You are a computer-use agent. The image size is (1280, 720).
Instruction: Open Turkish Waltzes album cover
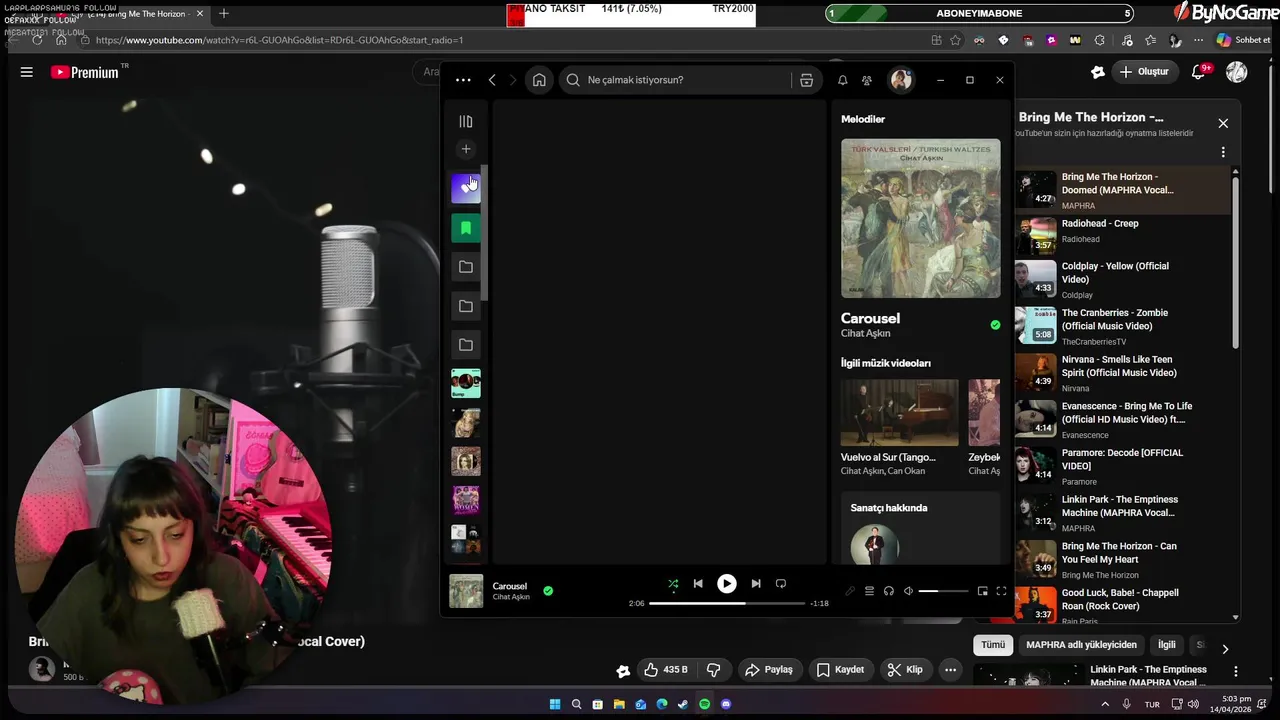tap(920, 218)
